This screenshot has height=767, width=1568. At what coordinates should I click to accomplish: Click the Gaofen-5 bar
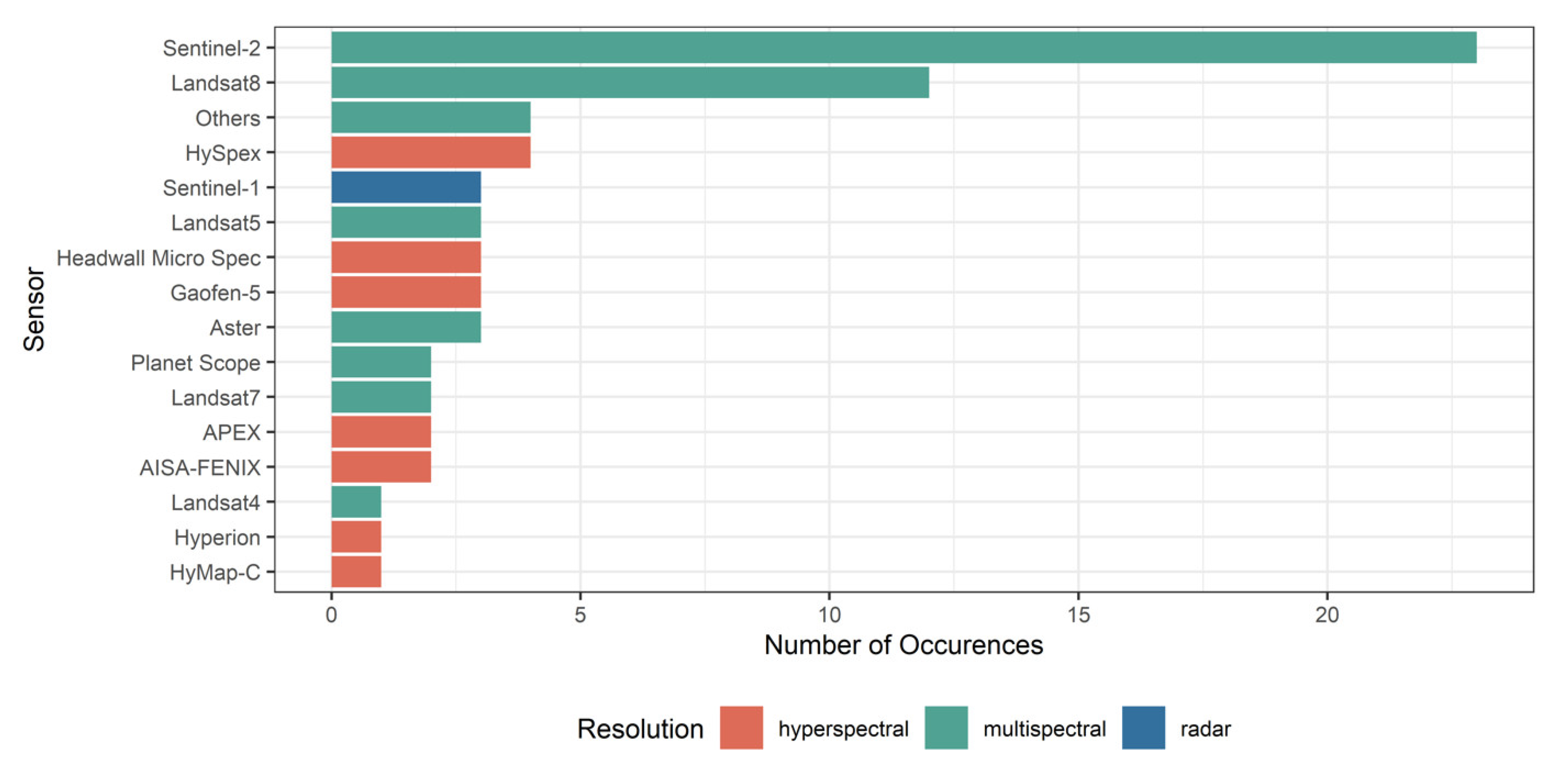(x=406, y=292)
